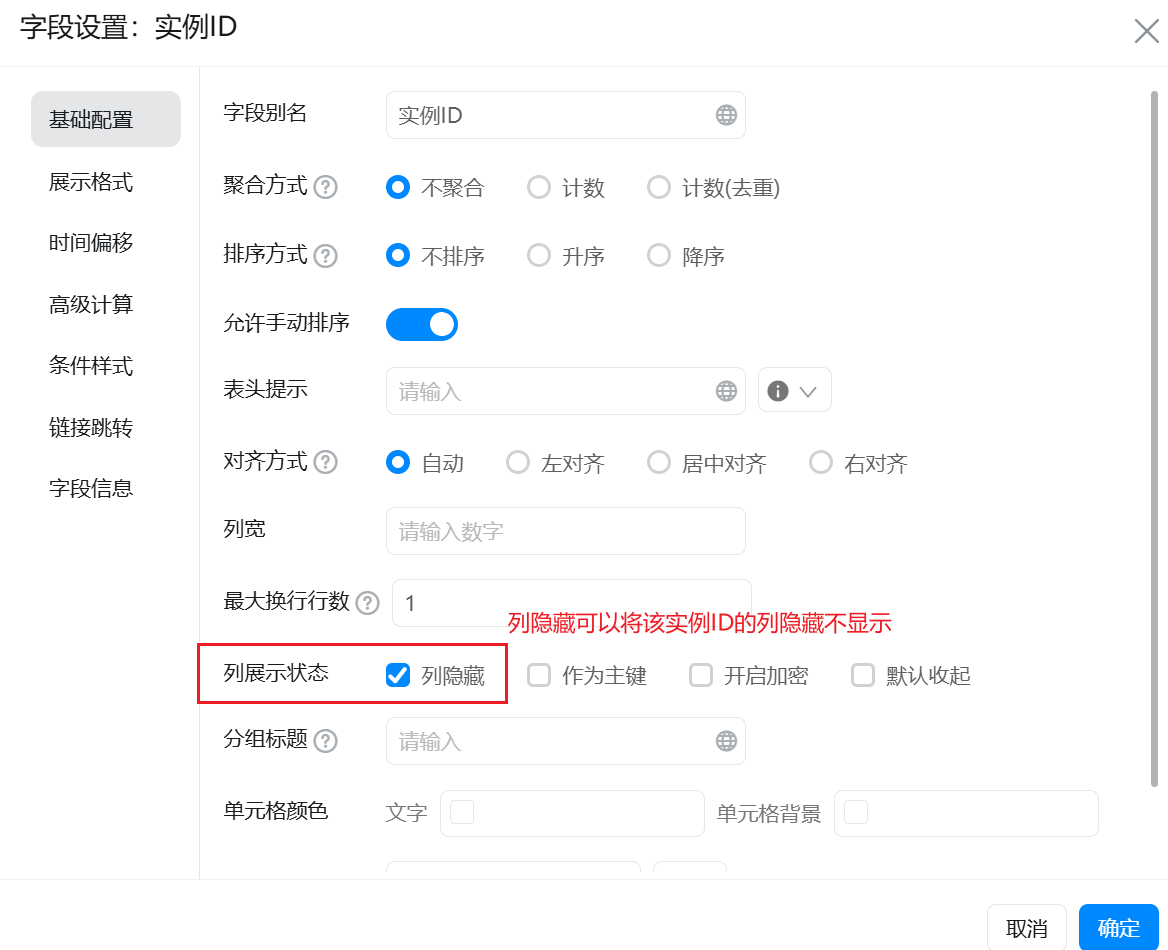Toggle the 允许手动排序 switch off
This screenshot has width=1168, height=950.
(x=422, y=324)
